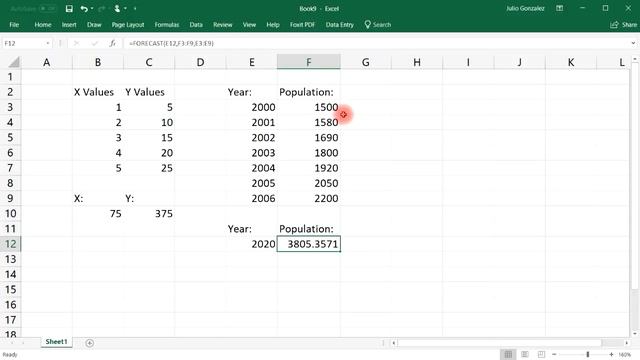Click the horizontal scrollbar right arrow
This screenshot has width=640, height=360.
(x=627, y=343)
